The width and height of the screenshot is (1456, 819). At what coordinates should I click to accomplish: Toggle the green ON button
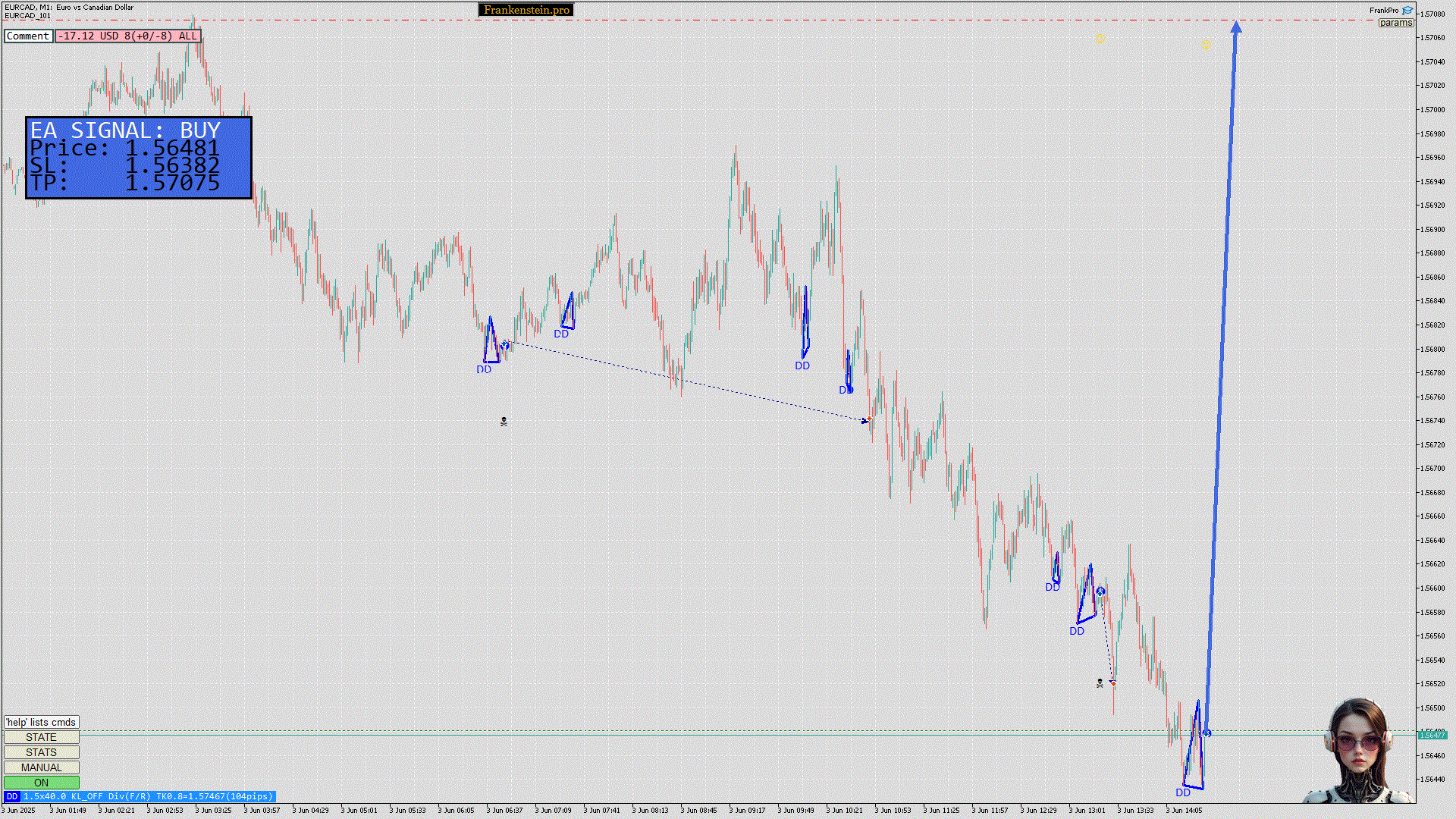tap(41, 783)
